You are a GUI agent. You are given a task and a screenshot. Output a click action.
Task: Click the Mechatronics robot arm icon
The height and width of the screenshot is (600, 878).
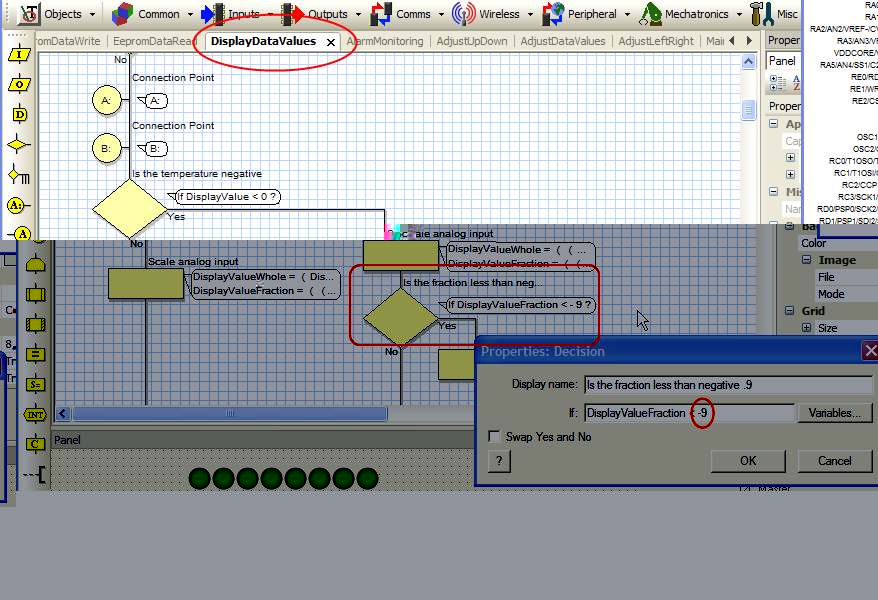[651, 14]
